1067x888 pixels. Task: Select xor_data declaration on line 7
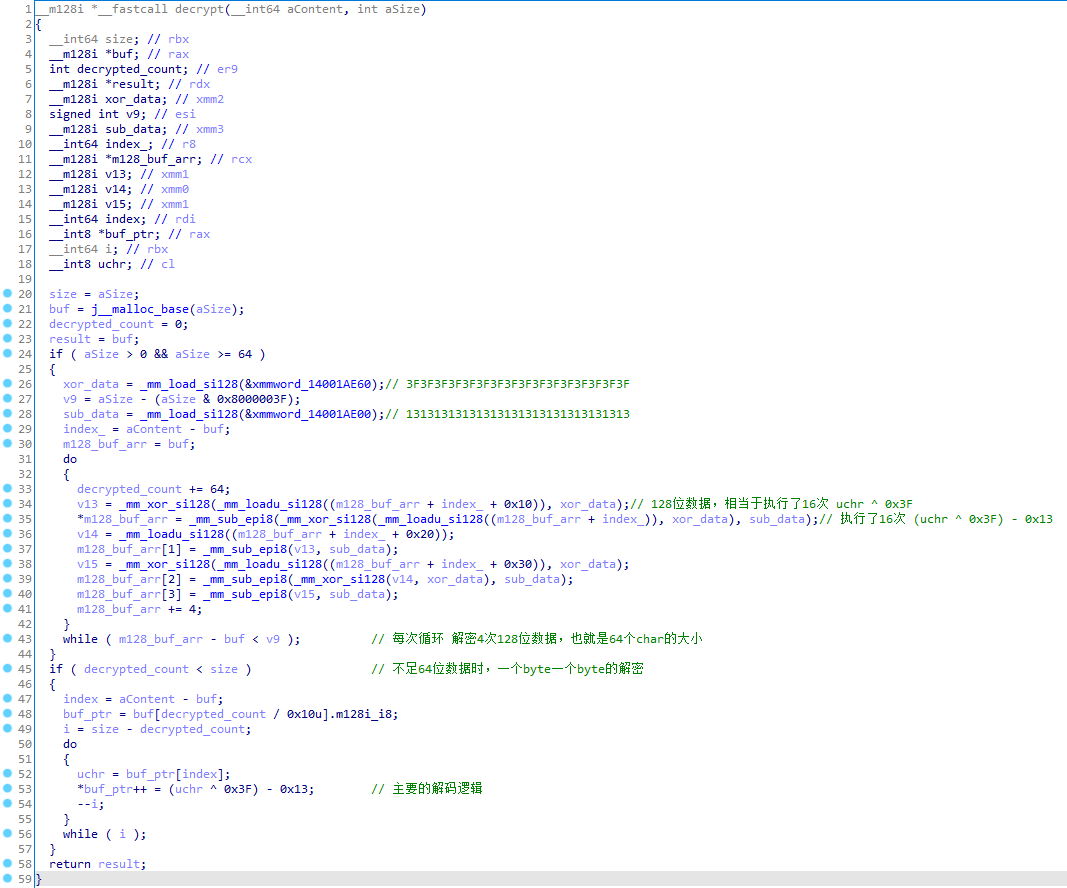click(x=133, y=99)
